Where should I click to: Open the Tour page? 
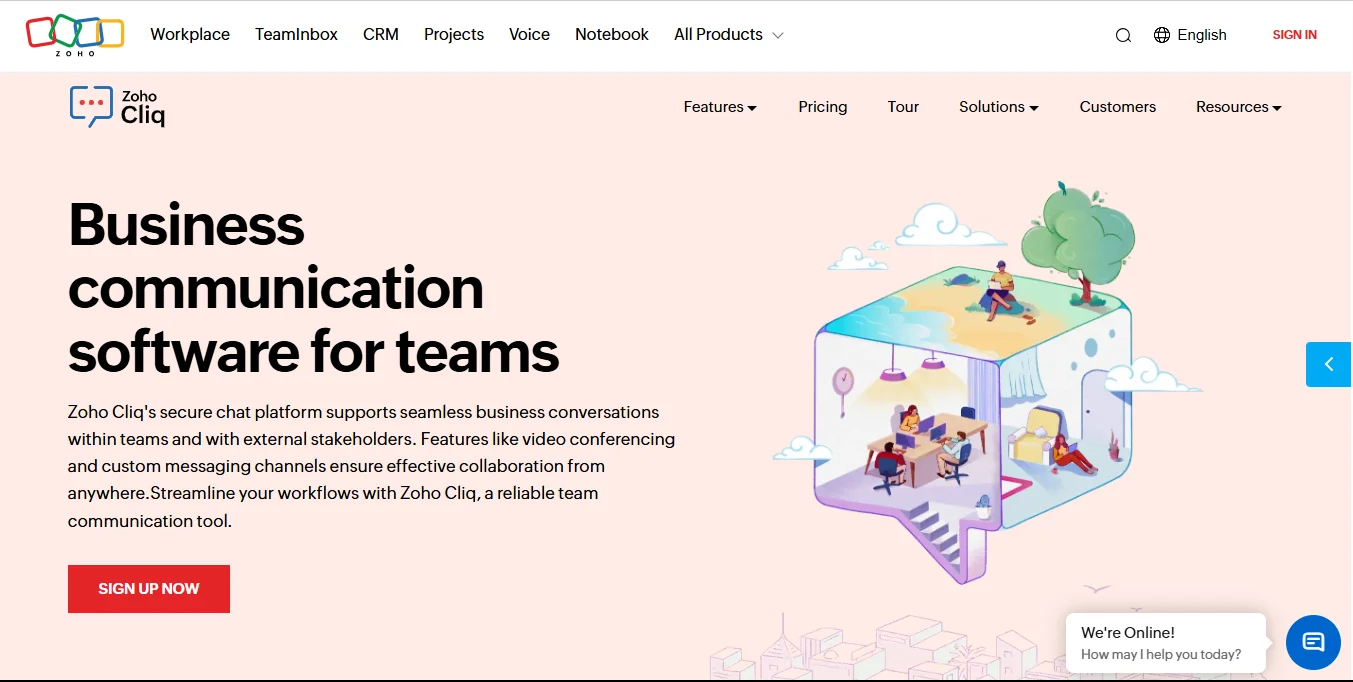(x=903, y=107)
